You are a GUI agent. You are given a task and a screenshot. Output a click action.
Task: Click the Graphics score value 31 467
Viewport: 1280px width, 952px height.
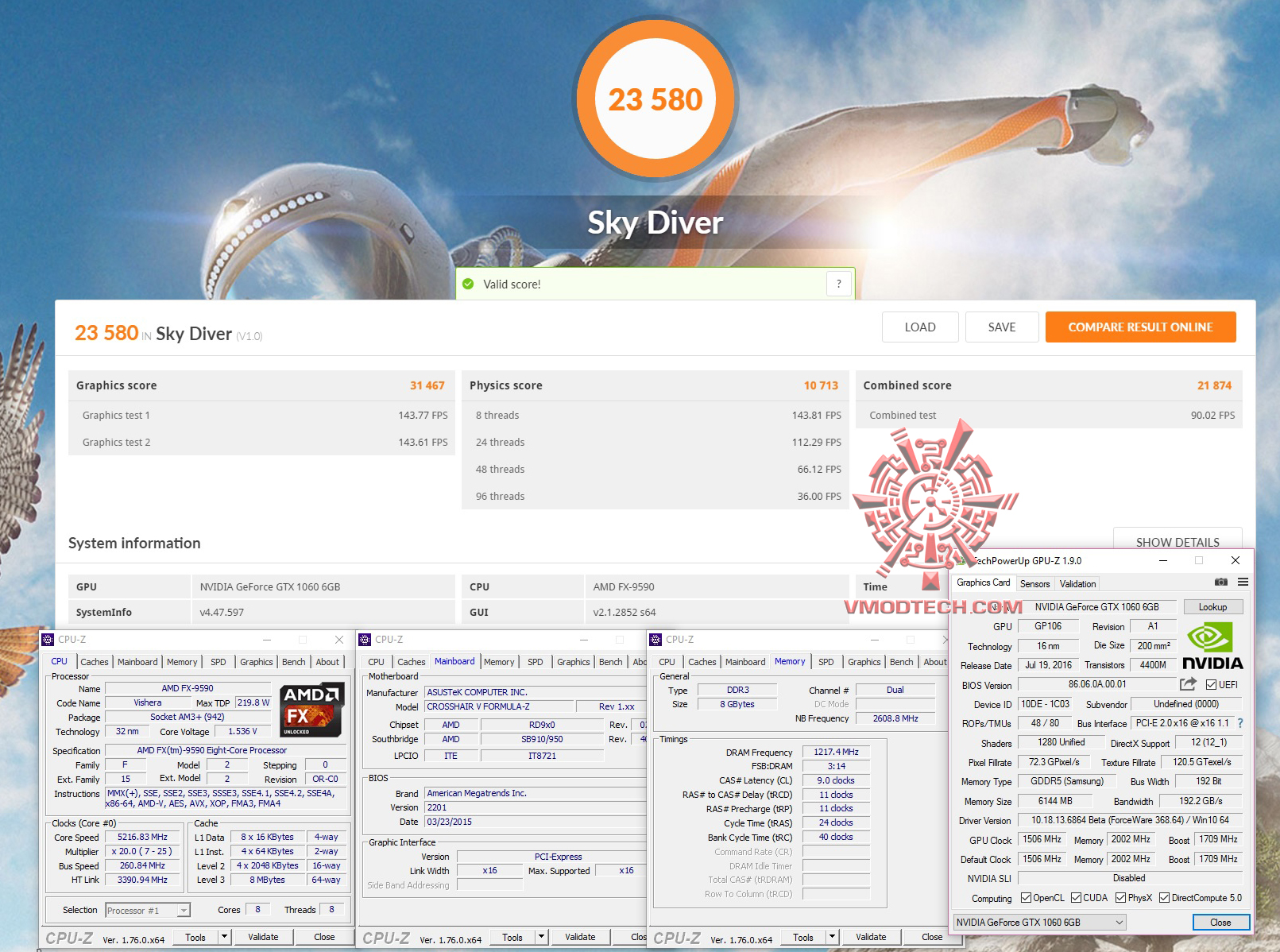[x=427, y=385]
